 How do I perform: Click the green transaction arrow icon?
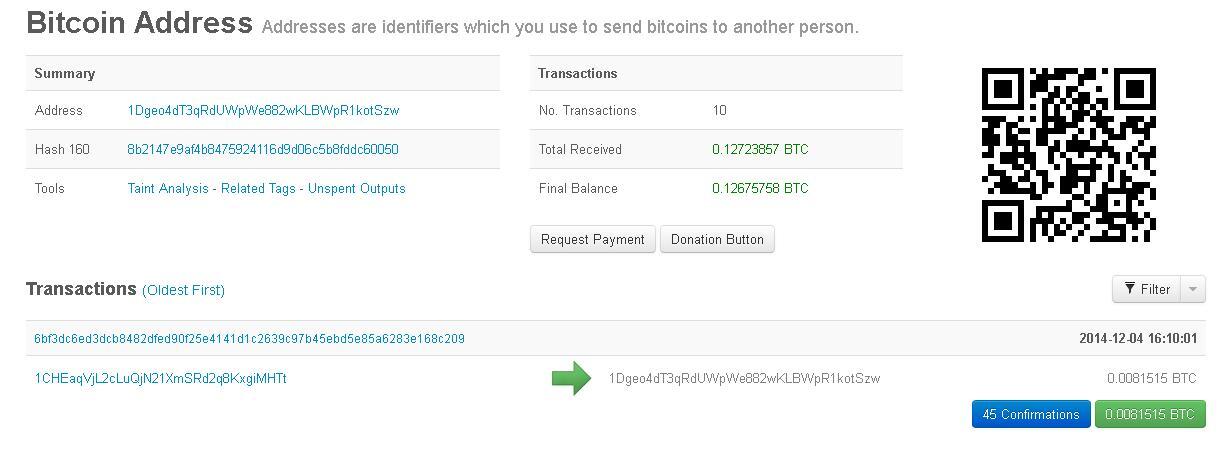(x=571, y=378)
